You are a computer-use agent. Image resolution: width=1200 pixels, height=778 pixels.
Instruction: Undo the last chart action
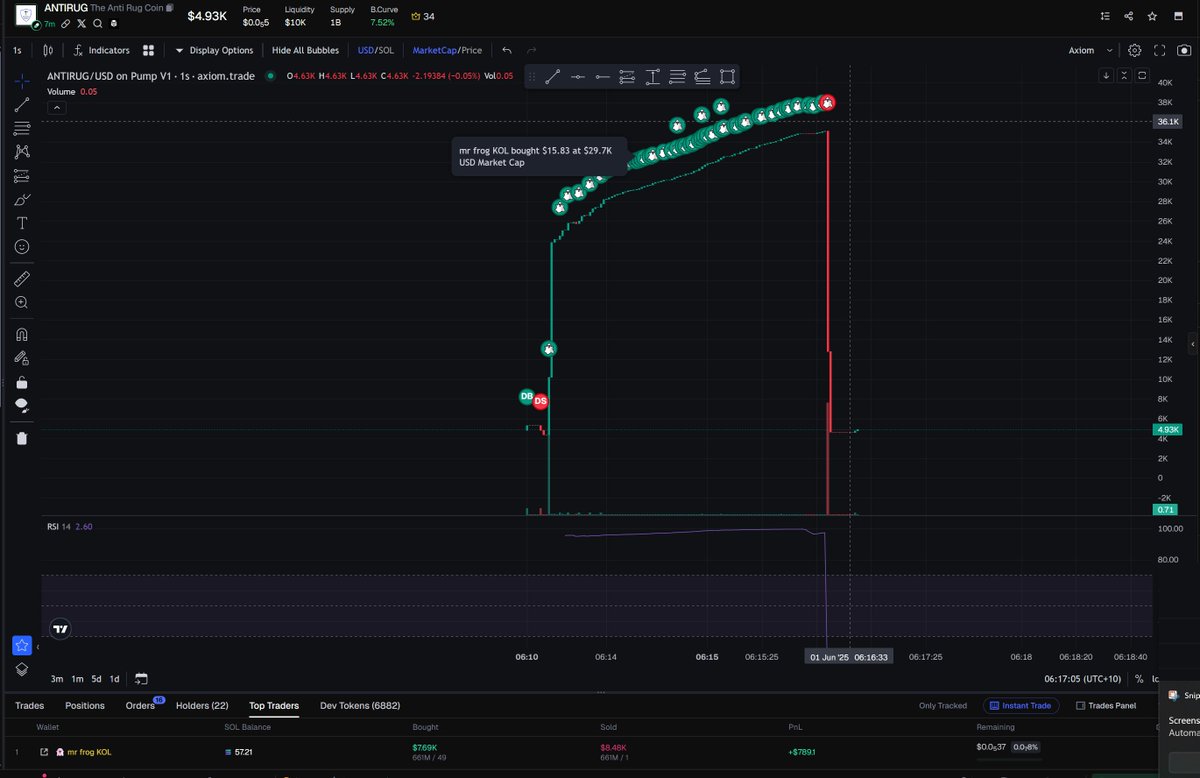507,50
